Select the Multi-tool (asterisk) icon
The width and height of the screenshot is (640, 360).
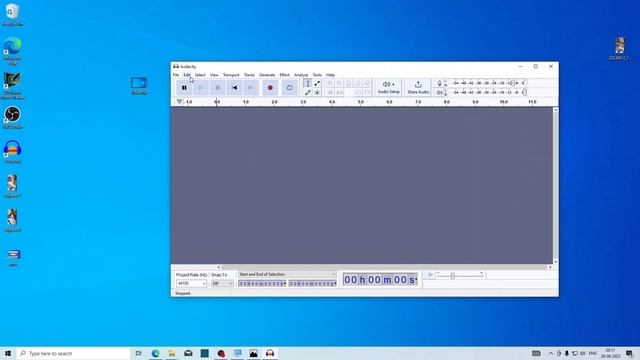pyautogui.click(x=317, y=93)
